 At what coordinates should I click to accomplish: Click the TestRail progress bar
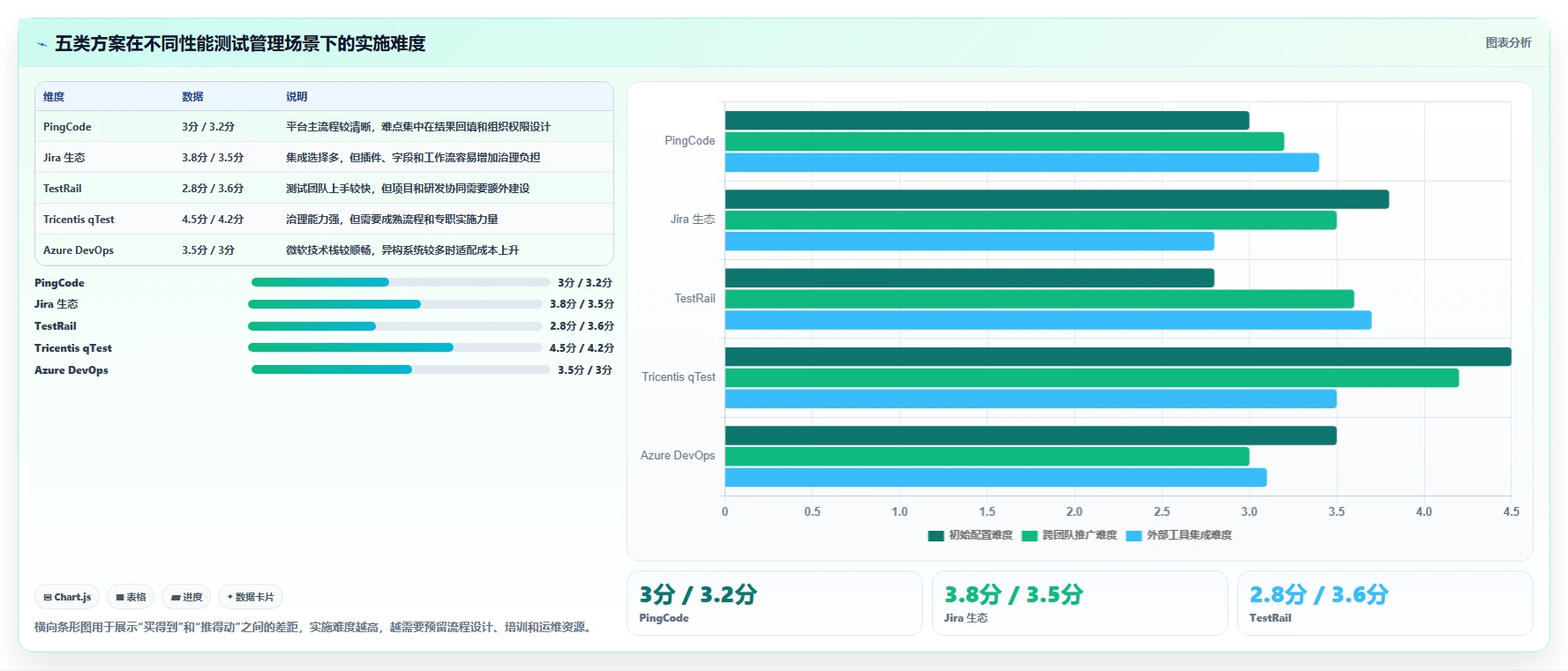pos(395,326)
